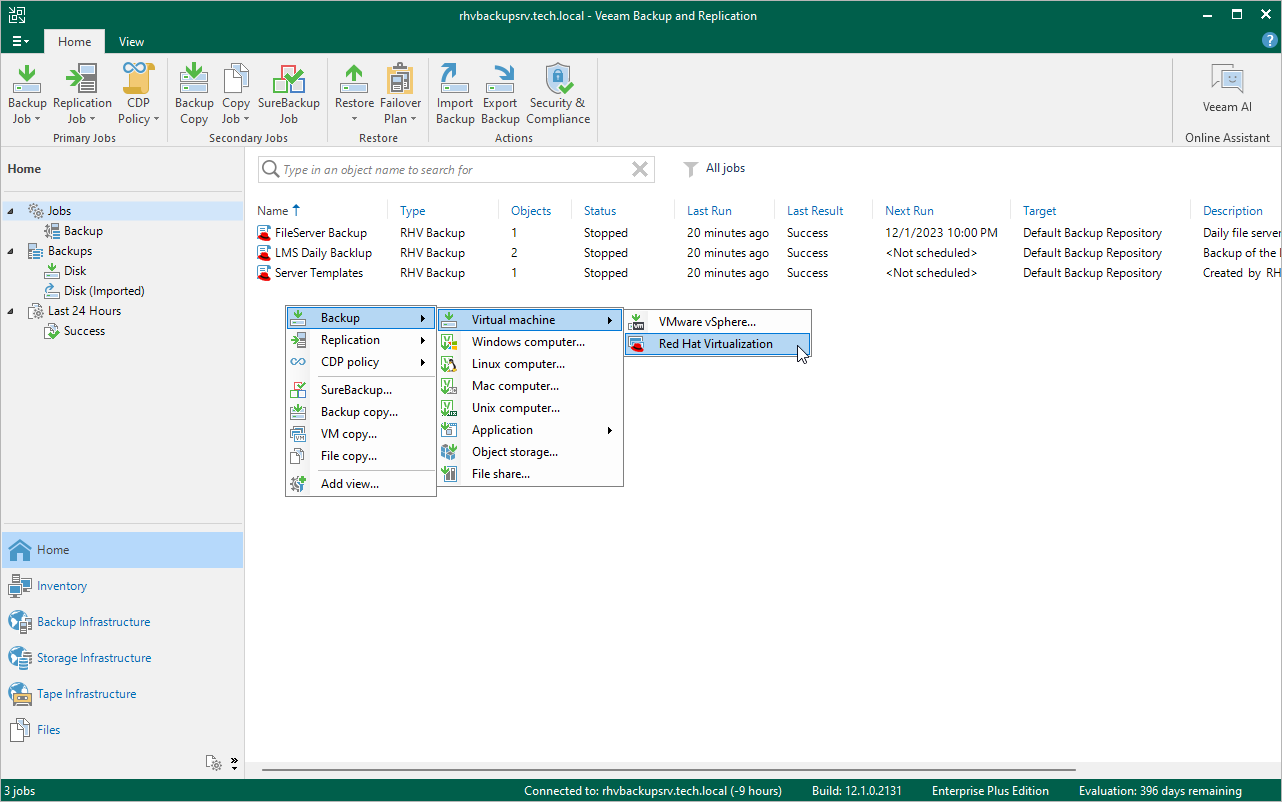Screen dimensions: 1282x802
Task: Select Unix computer... menu entry
Action: (x=530, y=408)
